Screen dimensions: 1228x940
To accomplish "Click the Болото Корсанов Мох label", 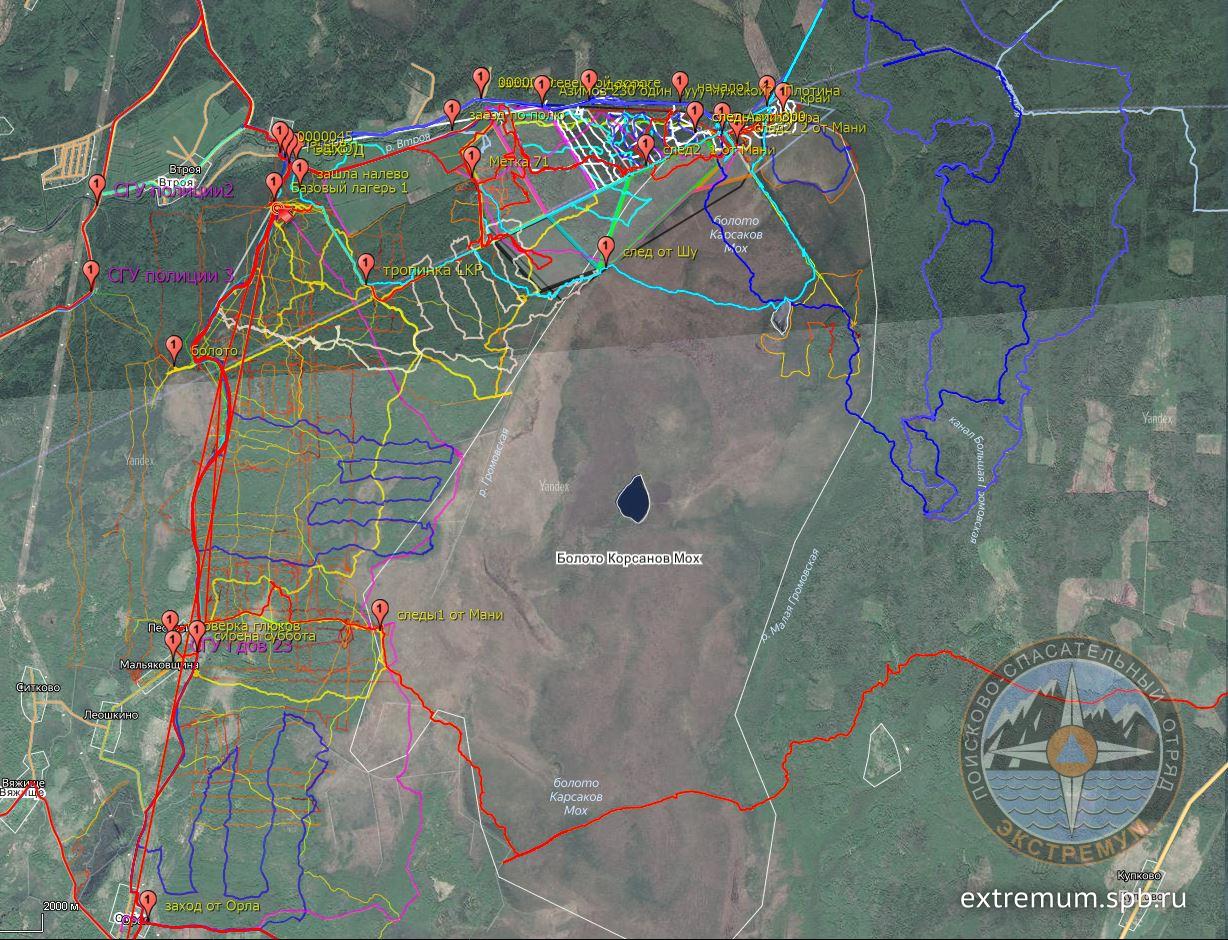I will click(629, 559).
